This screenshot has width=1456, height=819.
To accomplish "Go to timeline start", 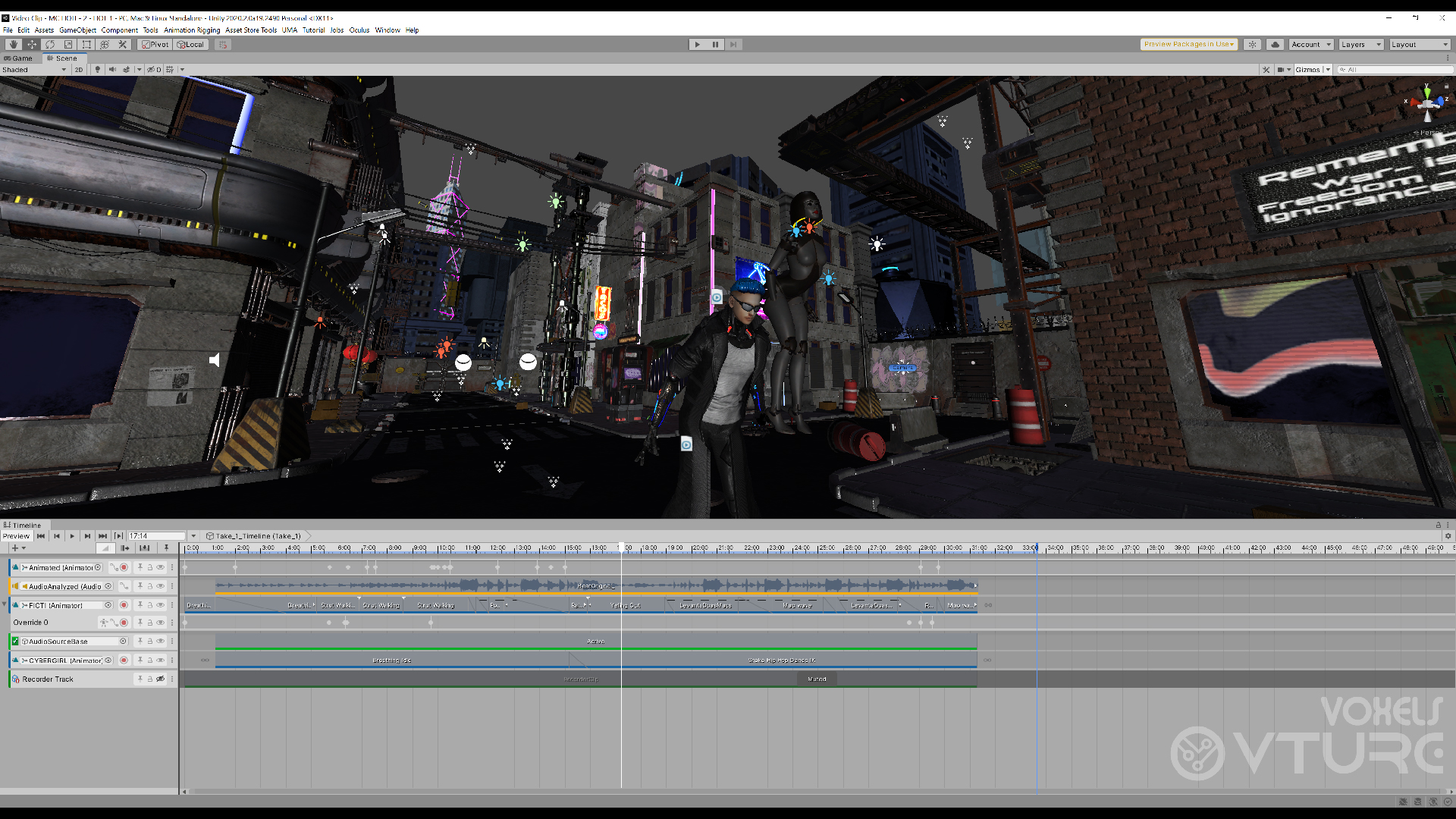I will click(41, 536).
